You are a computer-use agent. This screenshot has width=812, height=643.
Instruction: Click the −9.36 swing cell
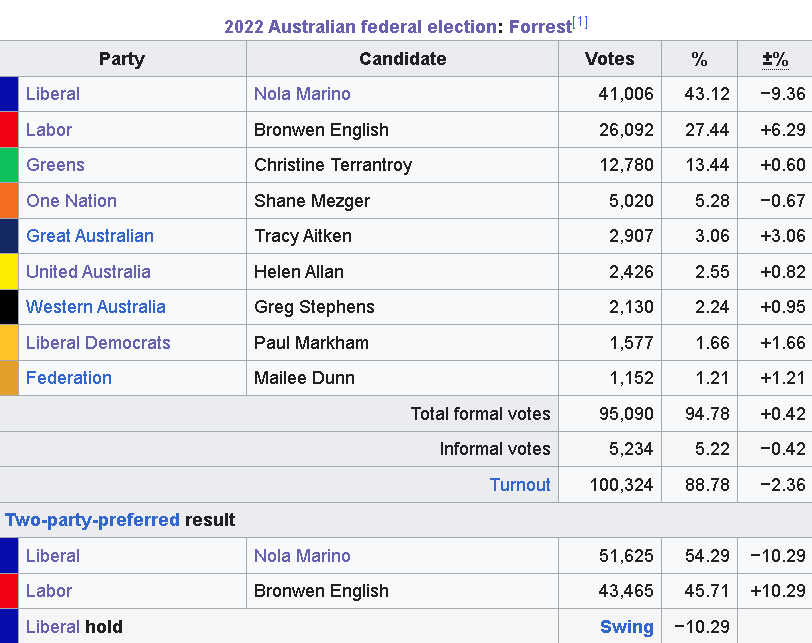click(x=775, y=94)
